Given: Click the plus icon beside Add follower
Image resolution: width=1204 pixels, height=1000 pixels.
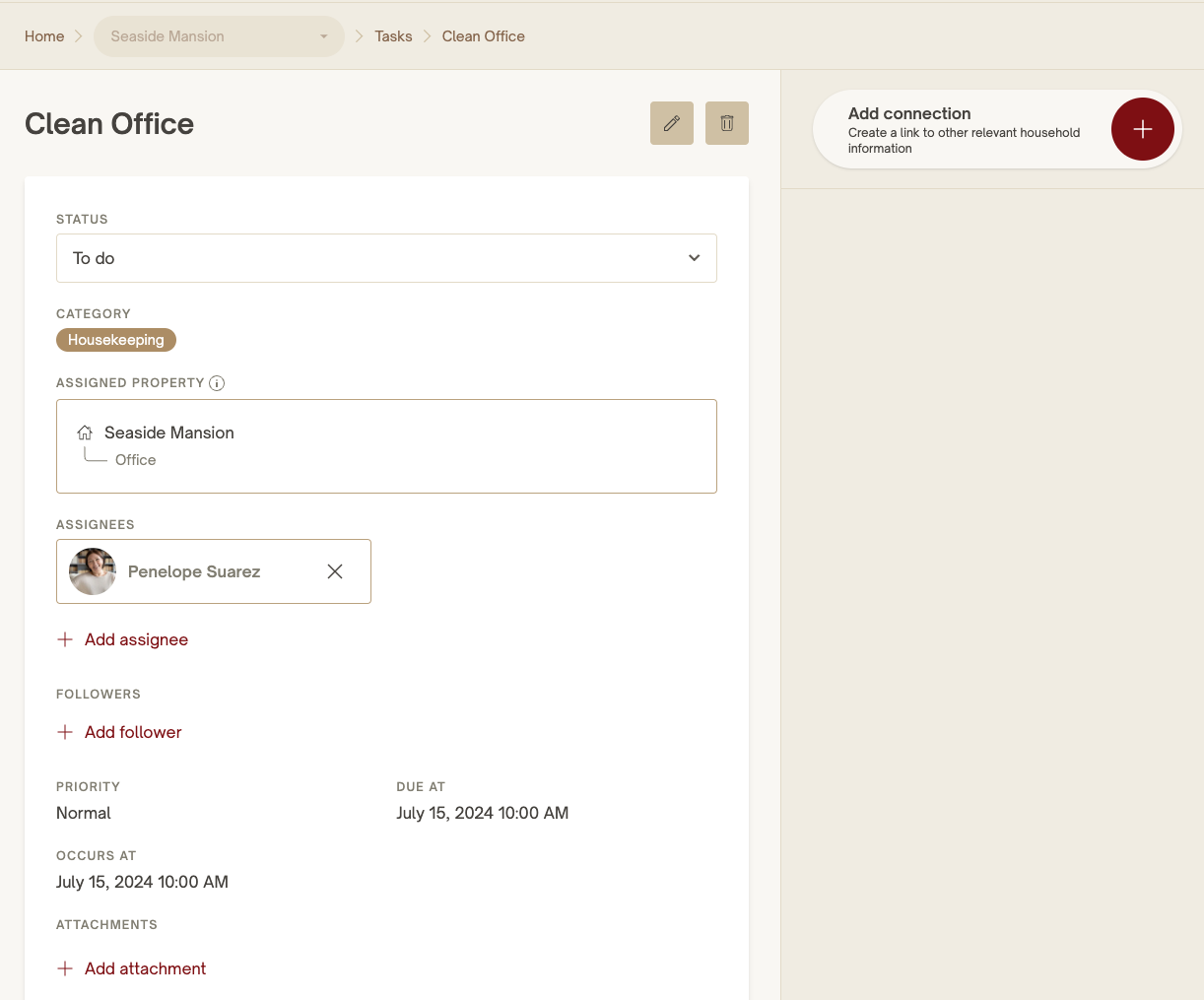Looking at the screenshot, I should pos(65,732).
